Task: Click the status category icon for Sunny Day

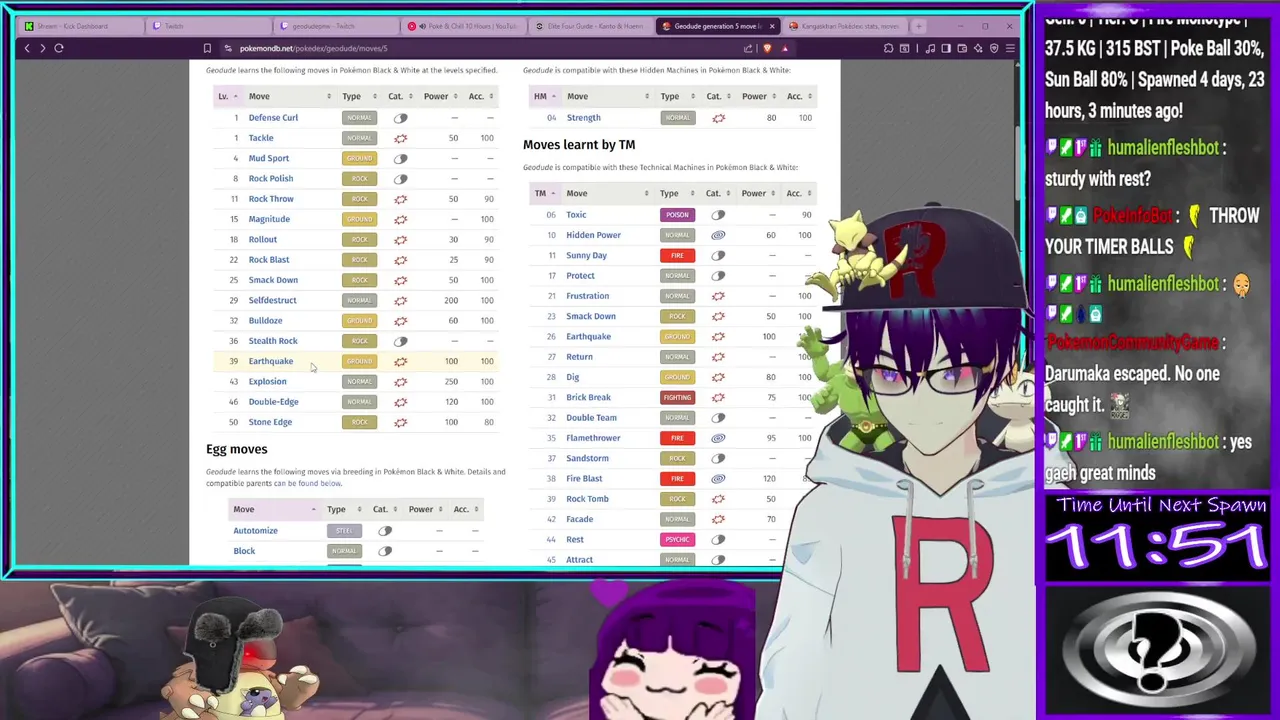Action: 718,255
